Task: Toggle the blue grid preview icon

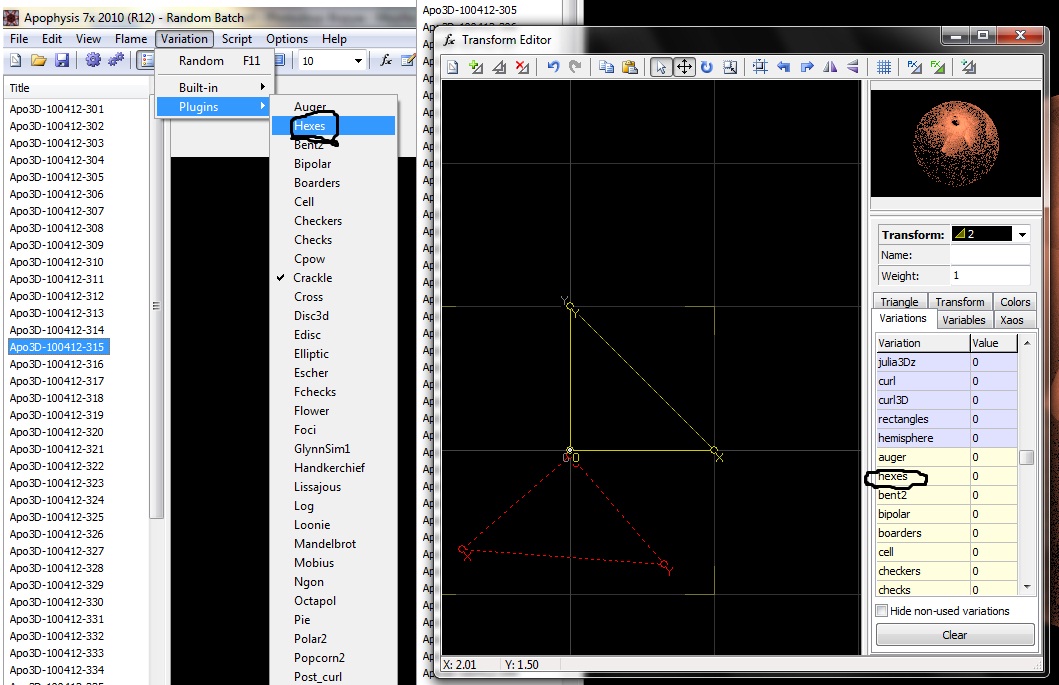Action: (x=883, y=67)
